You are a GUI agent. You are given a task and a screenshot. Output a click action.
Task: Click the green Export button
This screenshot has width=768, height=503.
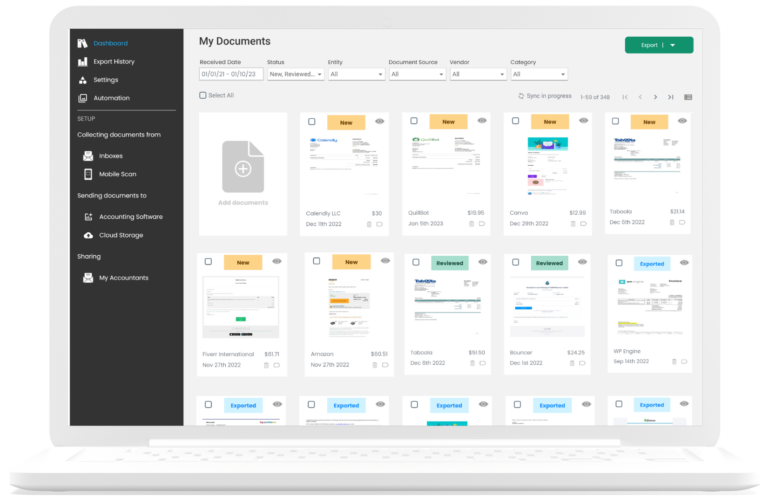pos(658,45)
